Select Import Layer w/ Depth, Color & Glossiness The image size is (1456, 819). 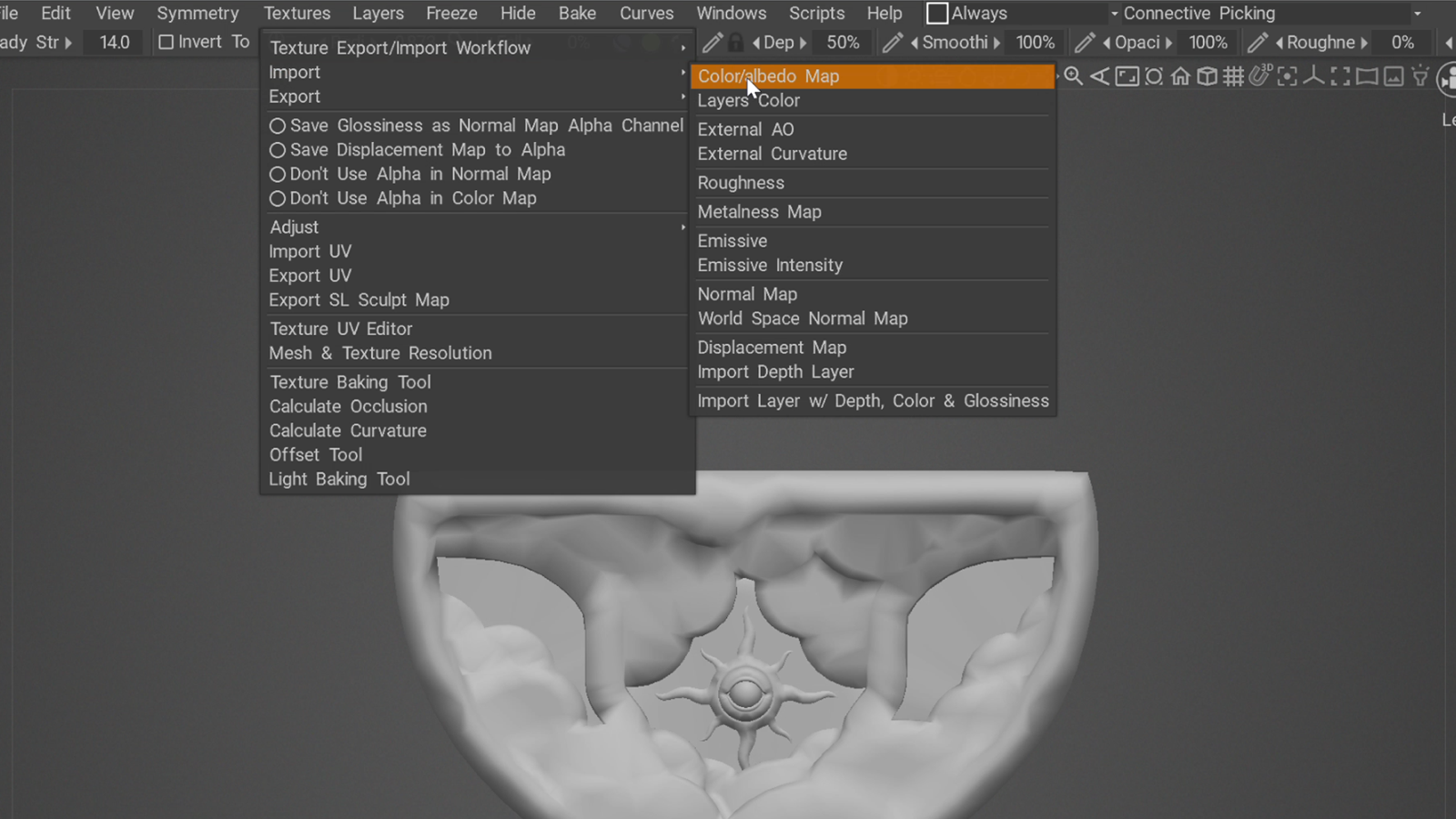(872, 401)
